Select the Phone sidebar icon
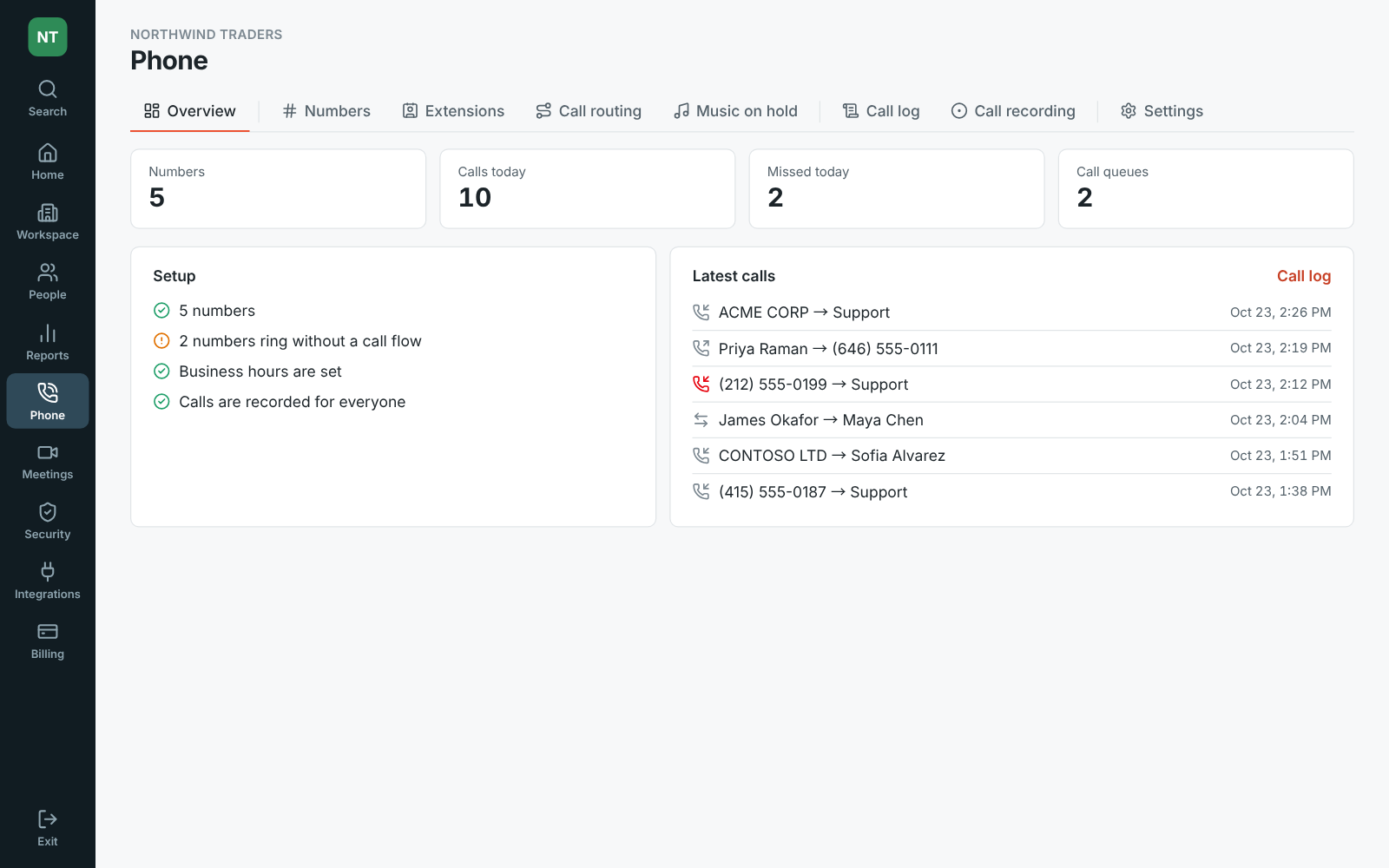This screenshot has height=868, width=1389. click(x=48, y=401)
